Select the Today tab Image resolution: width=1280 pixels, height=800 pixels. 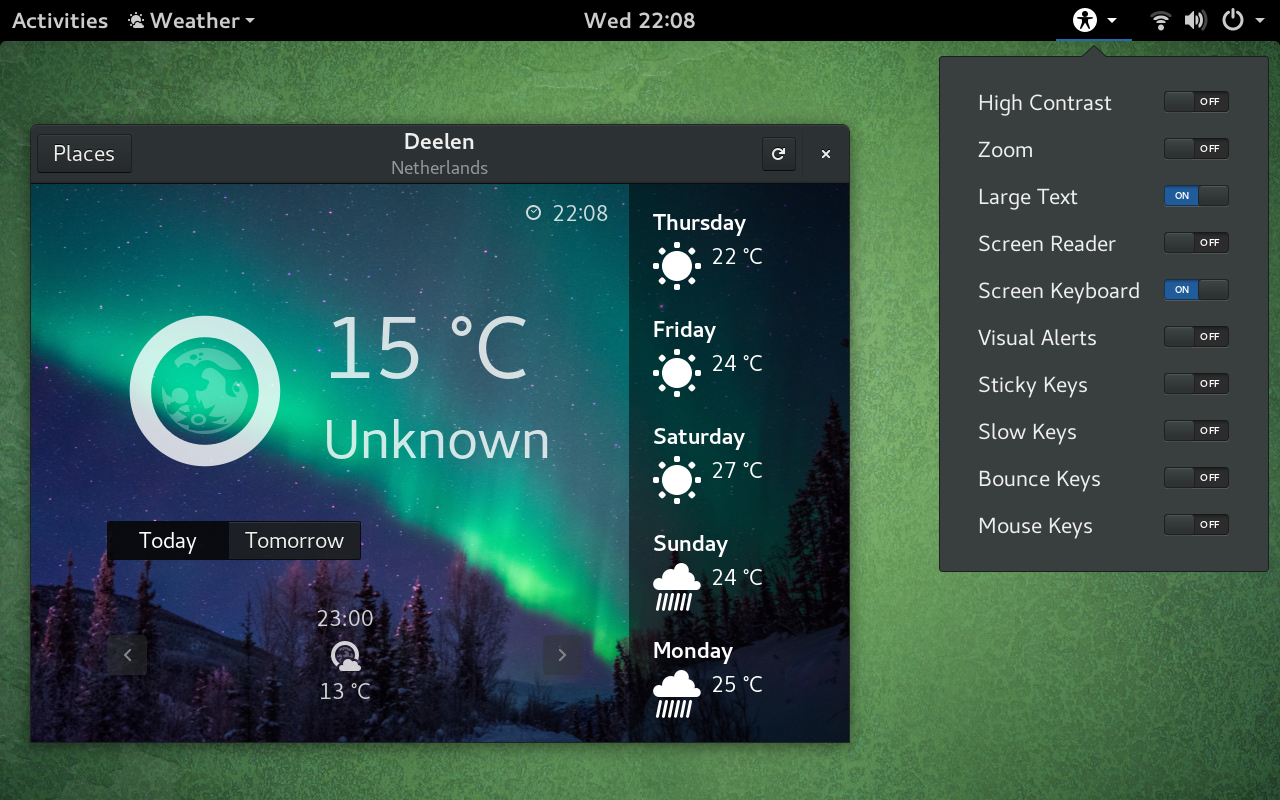168,541
